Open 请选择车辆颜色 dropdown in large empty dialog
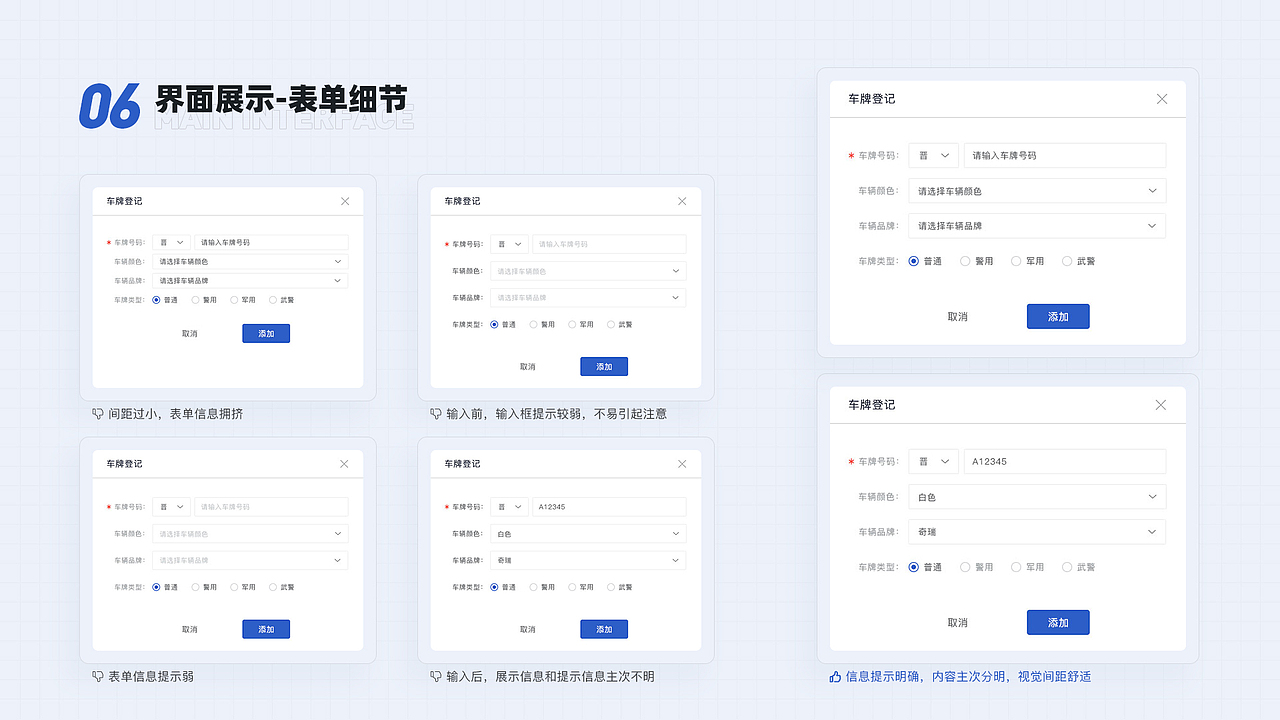Image resolution: width=1280 pixels, height=720 pixels. [1037, 190]
